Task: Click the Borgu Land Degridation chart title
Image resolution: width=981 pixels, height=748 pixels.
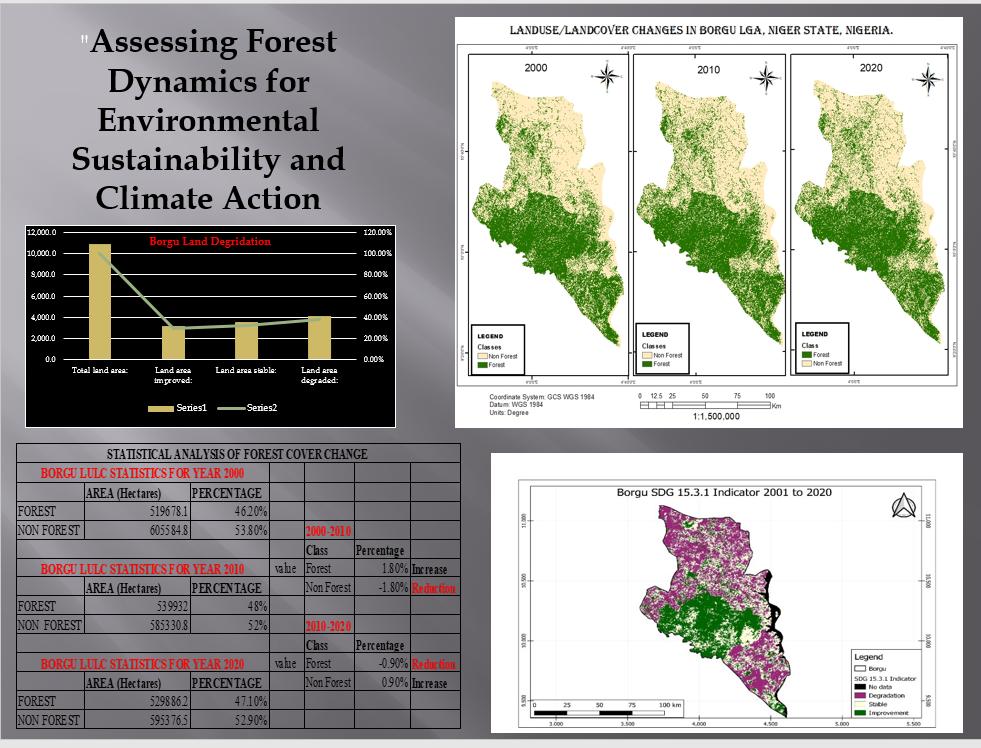Action: [210, 241]
